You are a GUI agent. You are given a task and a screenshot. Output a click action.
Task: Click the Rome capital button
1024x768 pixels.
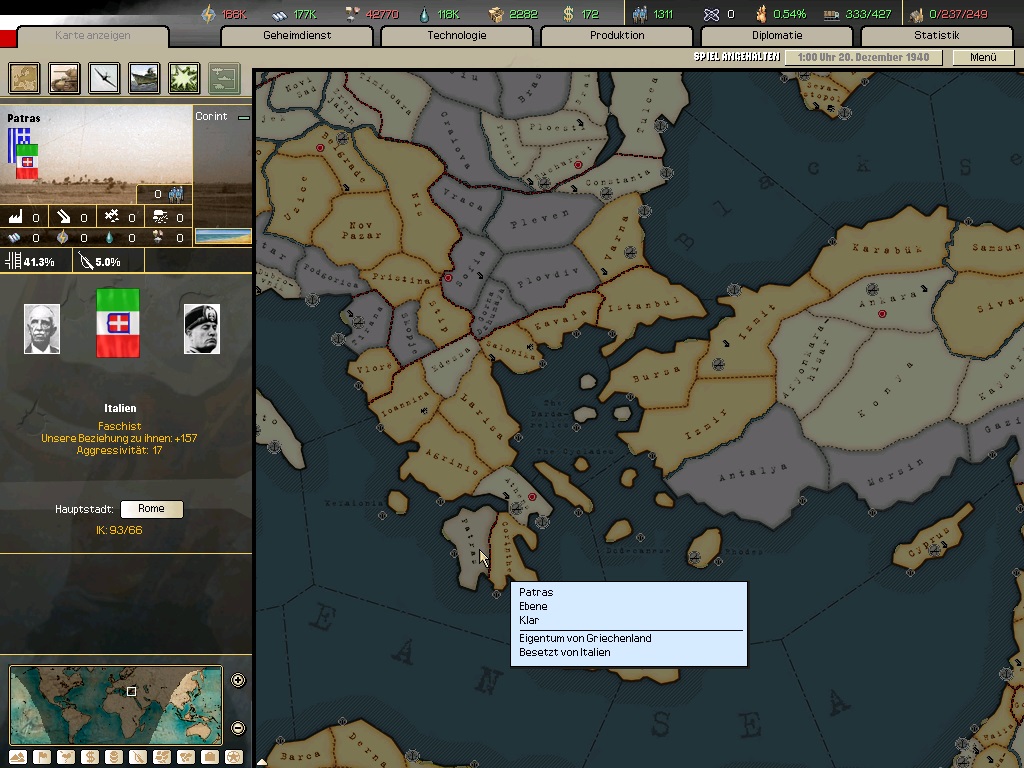[151, 509]
